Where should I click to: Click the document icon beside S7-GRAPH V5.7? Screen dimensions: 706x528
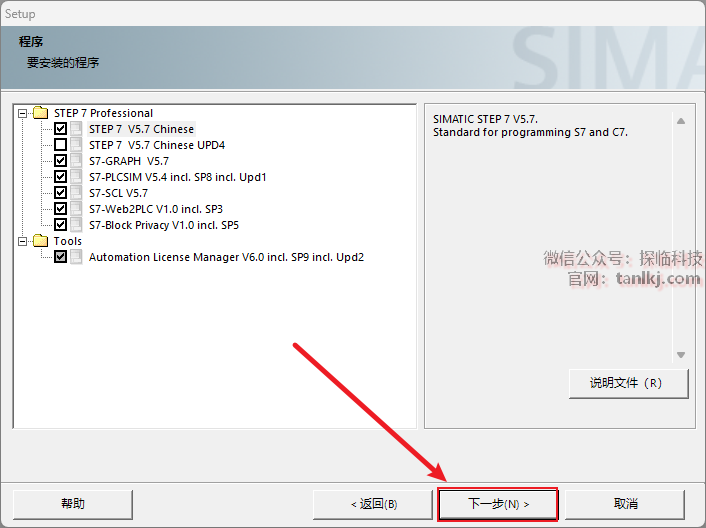coord(76,161)
